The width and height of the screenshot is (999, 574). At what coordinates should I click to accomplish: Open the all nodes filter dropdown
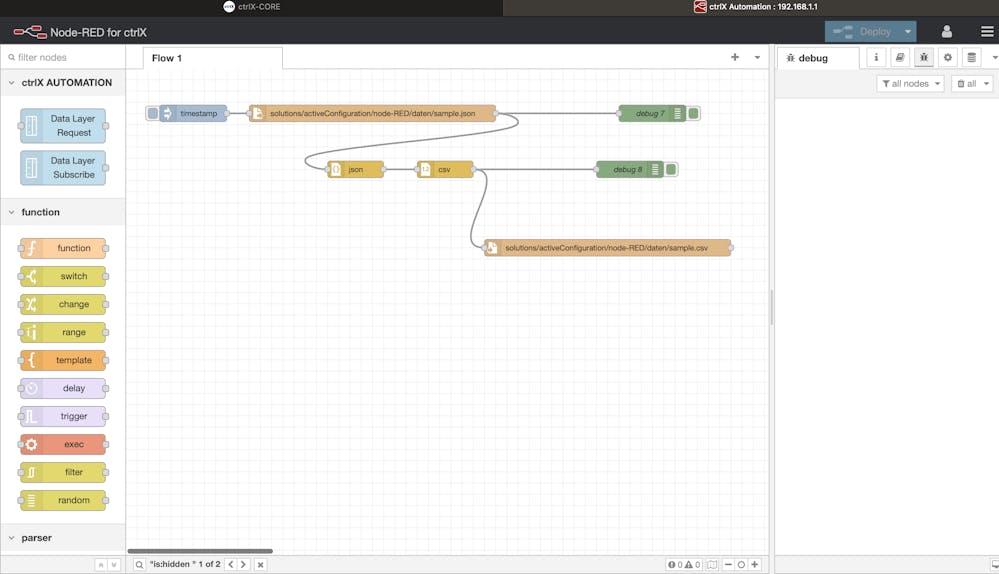[x=910, y=83]
